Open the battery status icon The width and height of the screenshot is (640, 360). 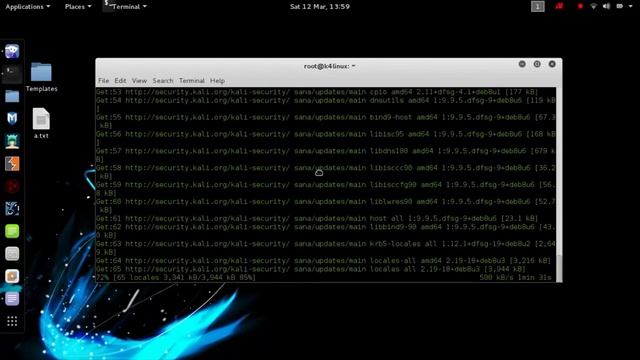click(x=620, y=7)
